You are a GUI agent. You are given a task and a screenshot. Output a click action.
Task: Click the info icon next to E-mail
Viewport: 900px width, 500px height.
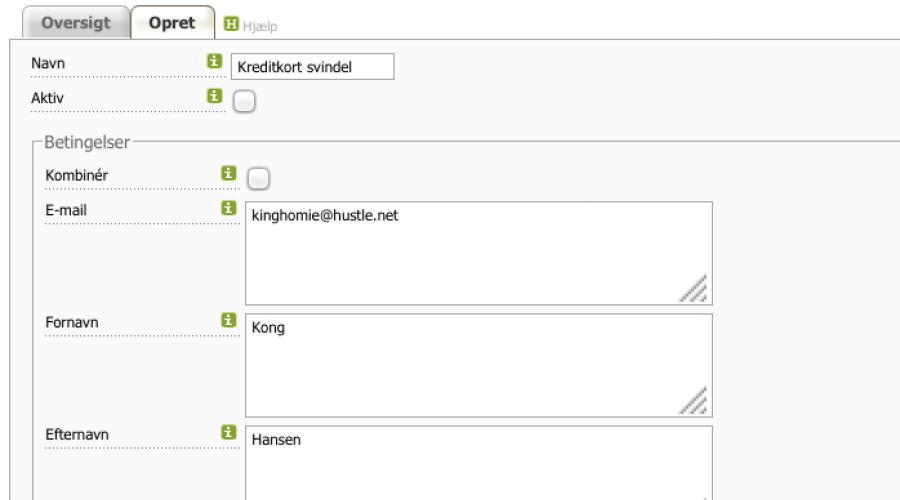click(x=229, y=208)
